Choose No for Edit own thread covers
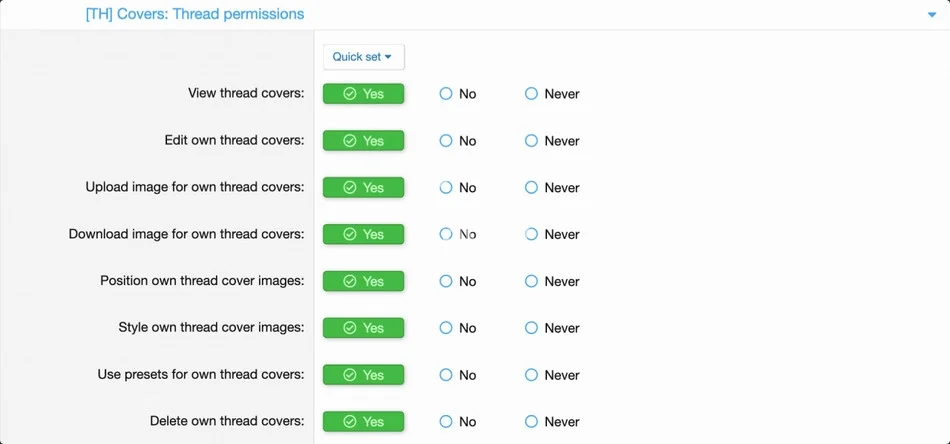The height and width of the screenshot is (444, 950). click(x=457, y=141)
